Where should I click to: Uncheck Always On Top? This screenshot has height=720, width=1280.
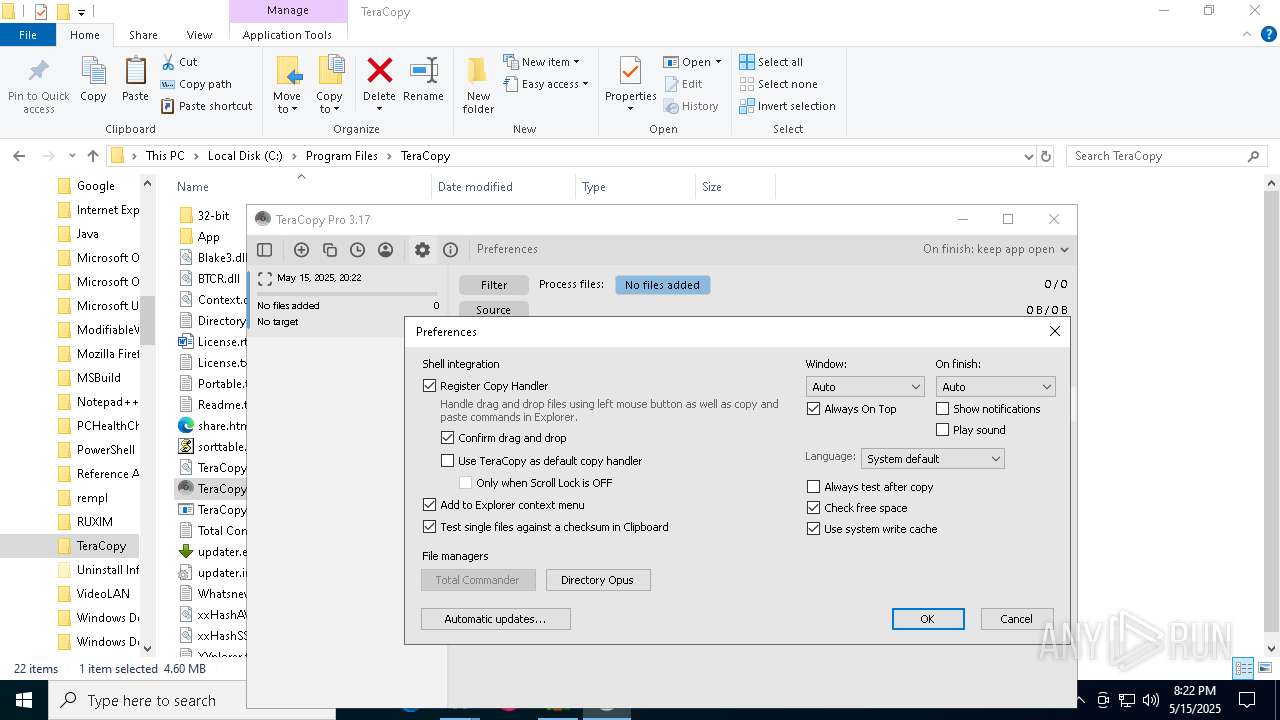coord(814,409)
